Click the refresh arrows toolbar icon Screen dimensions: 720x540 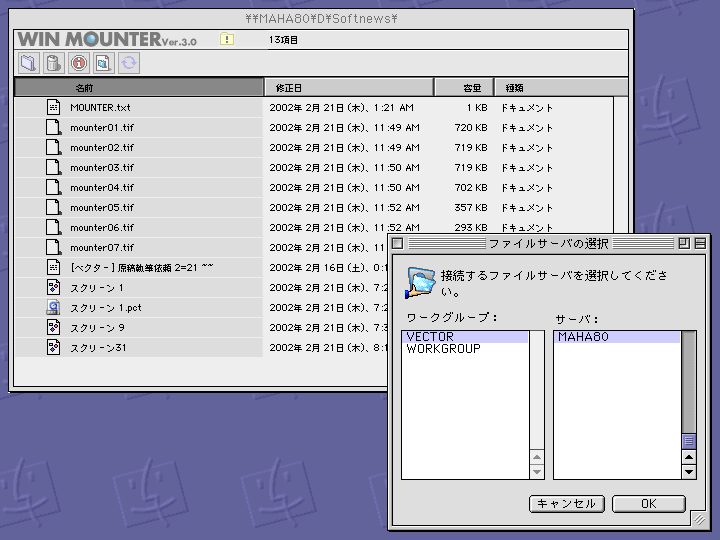click(x=129, y=63)
